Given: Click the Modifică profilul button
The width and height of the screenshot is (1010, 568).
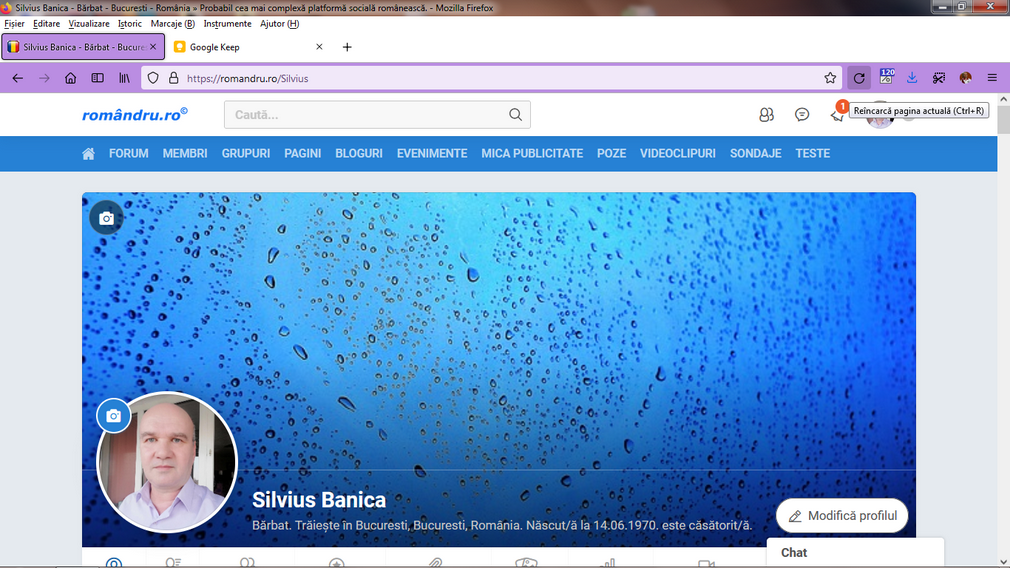Looking at the screenshot, I should coord(842,516).
